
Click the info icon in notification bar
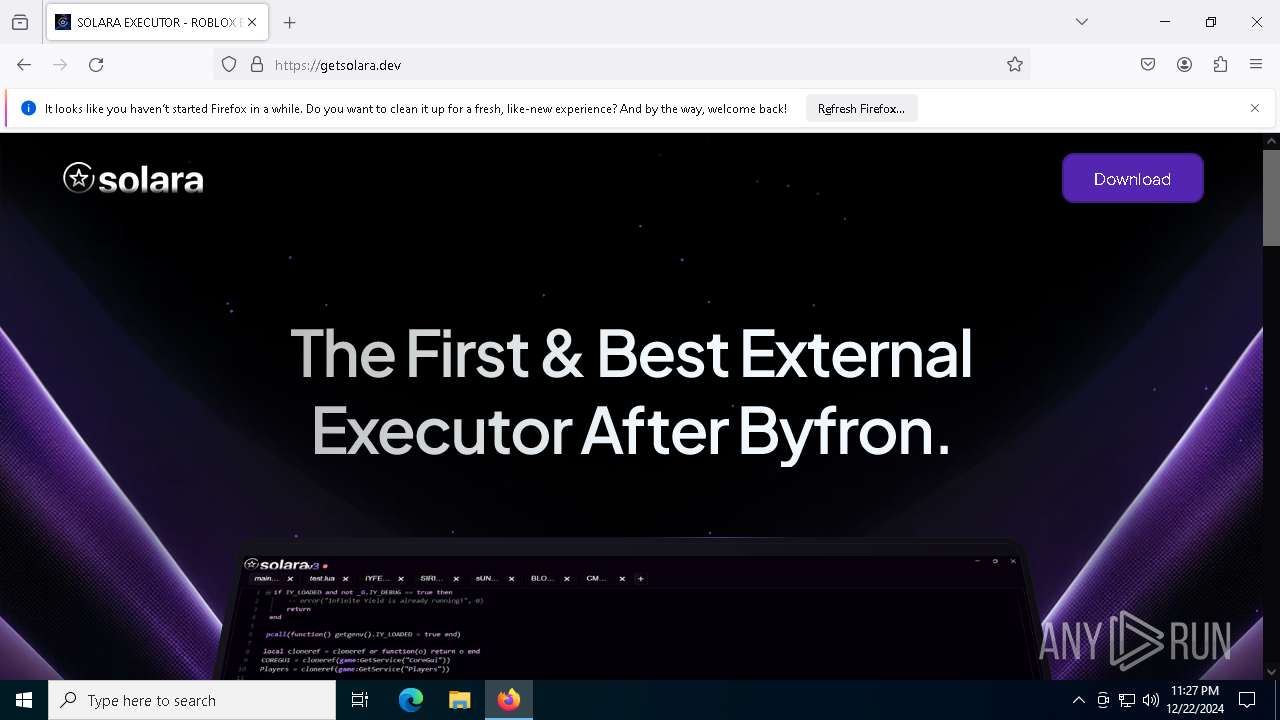[28, 109]
